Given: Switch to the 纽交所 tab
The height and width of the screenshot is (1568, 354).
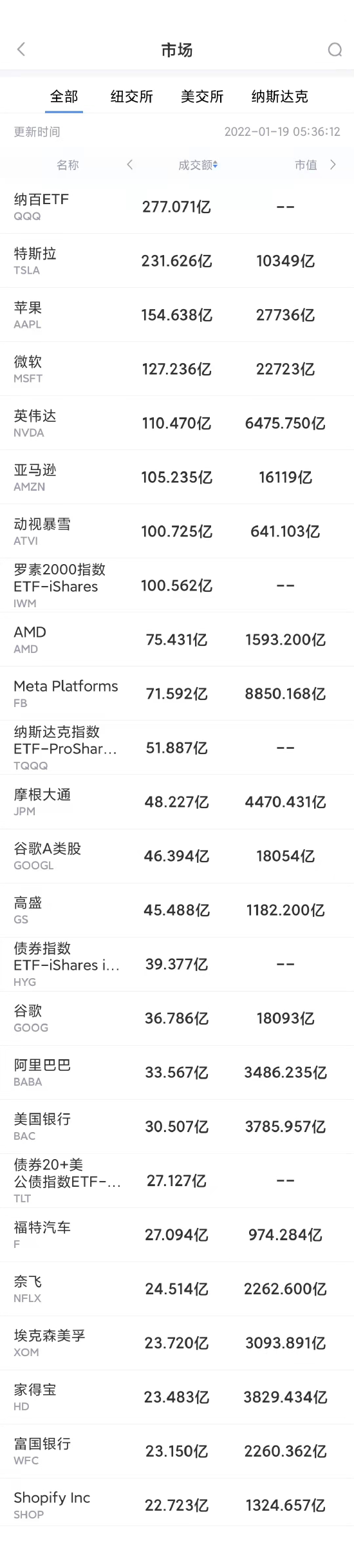Looking at the screenshot, I should pyautogui.click(x=132, y=97).
